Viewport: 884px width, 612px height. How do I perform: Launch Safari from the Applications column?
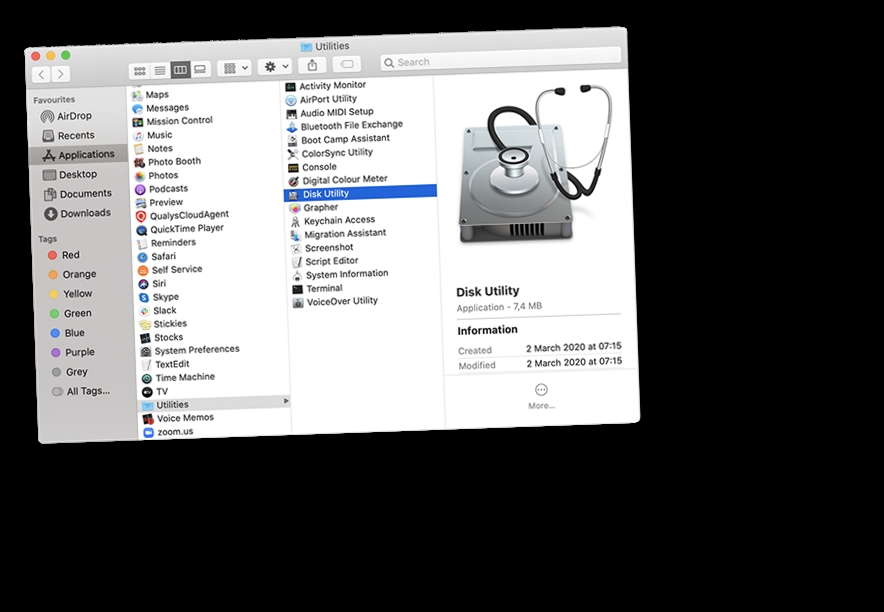tap(165, 255)
